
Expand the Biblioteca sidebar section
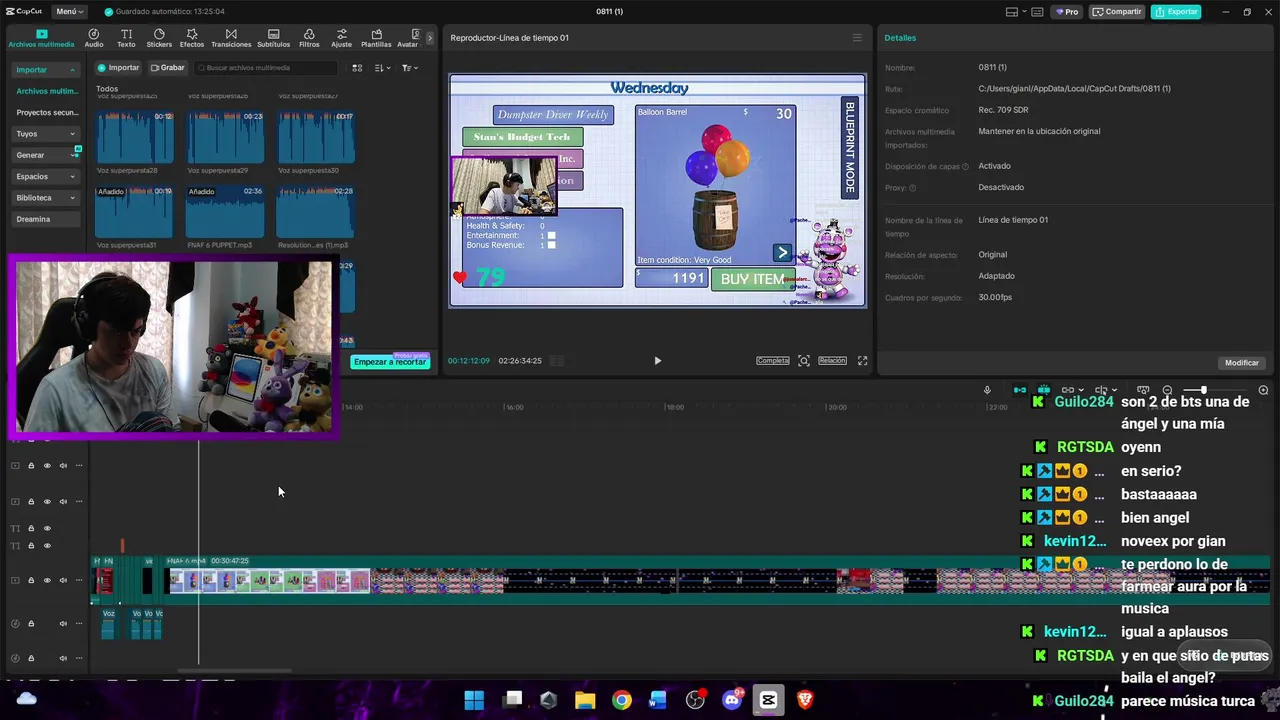(x=46, y=198)
